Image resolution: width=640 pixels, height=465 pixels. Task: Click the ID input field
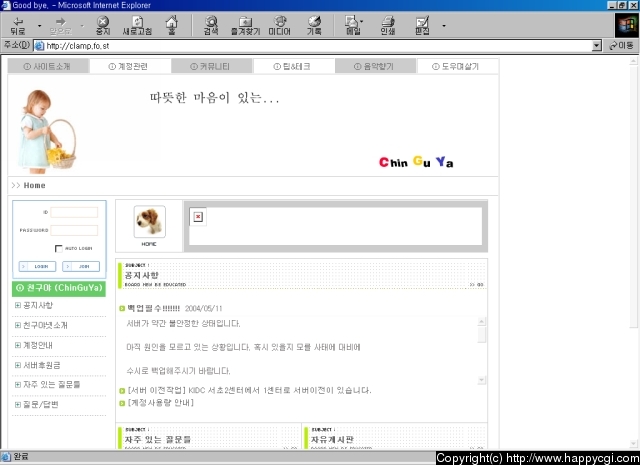74,212
